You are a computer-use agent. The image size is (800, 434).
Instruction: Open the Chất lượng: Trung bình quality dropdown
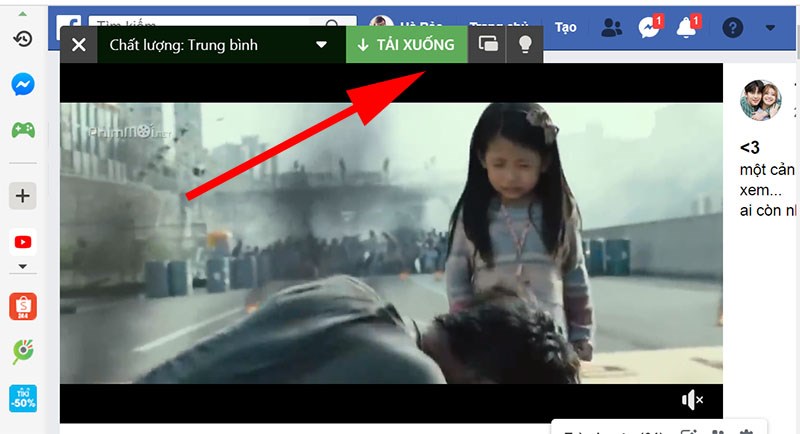point(221,45)
